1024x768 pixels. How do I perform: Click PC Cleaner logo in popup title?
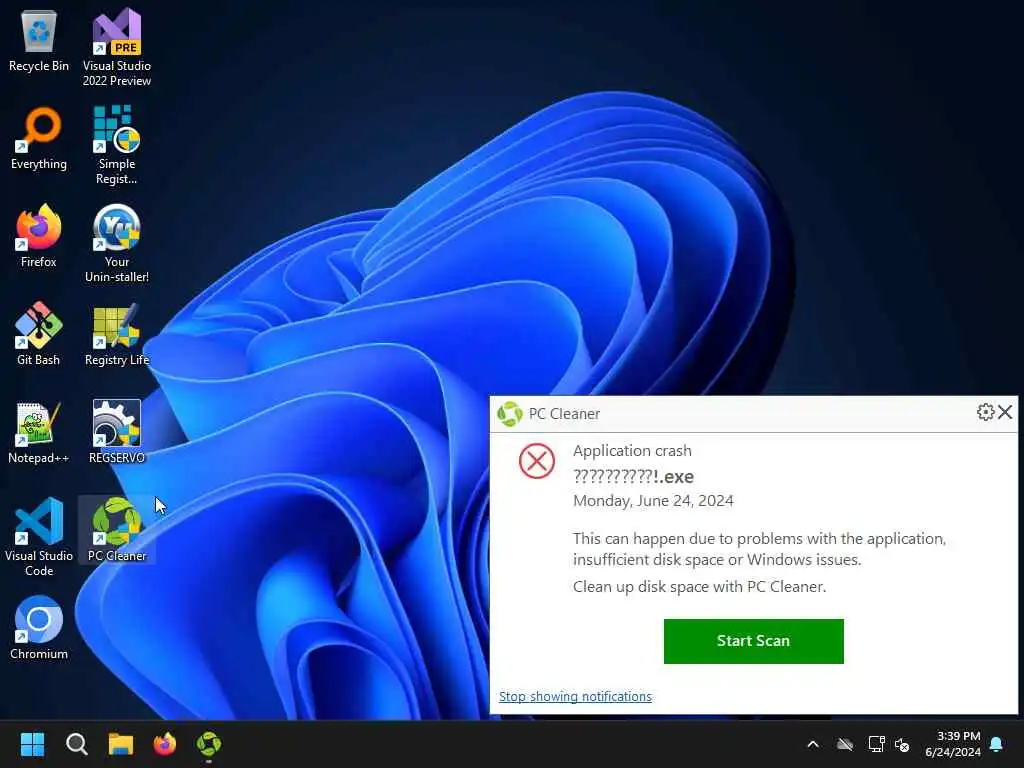click(509, 414)
